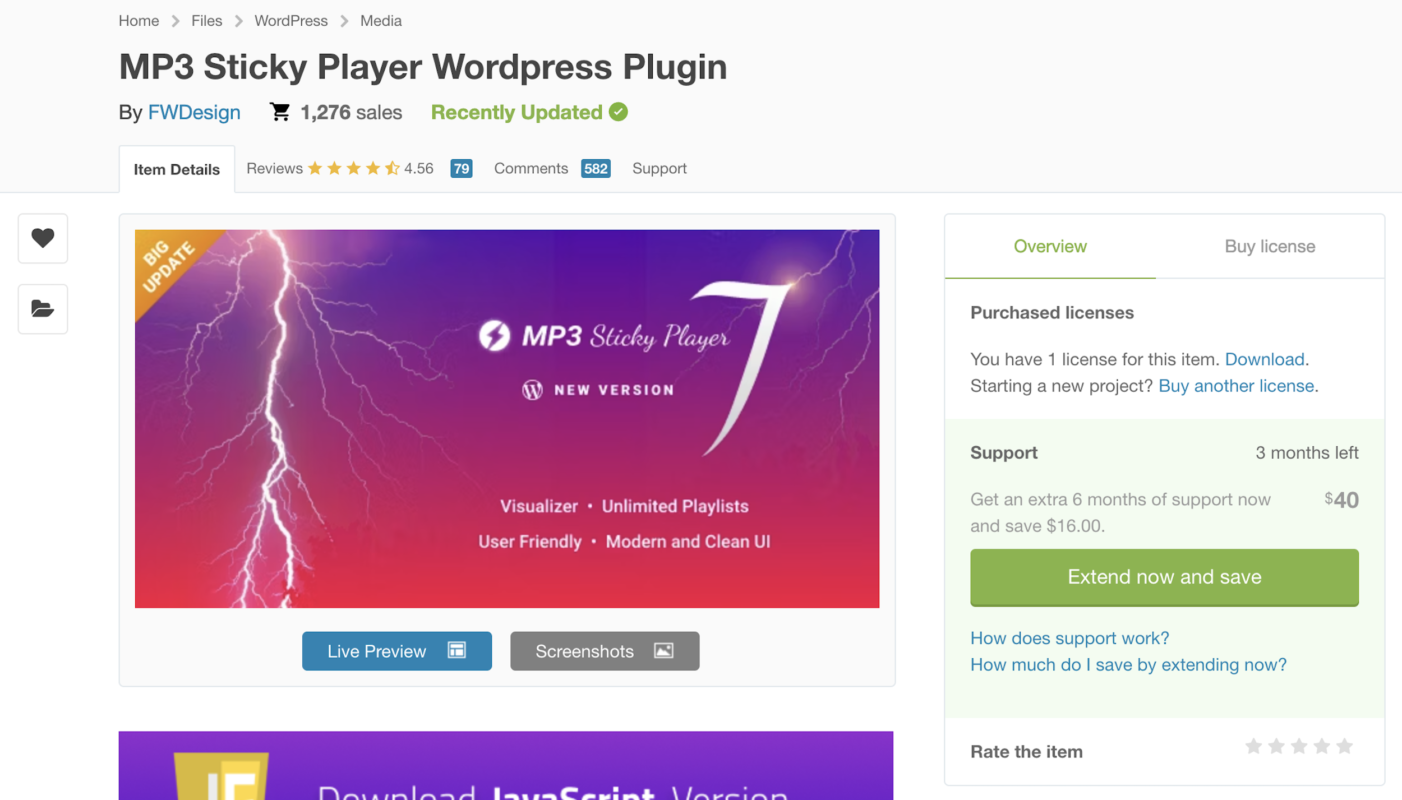Click the add to collection folder icon

pos(42,309)
